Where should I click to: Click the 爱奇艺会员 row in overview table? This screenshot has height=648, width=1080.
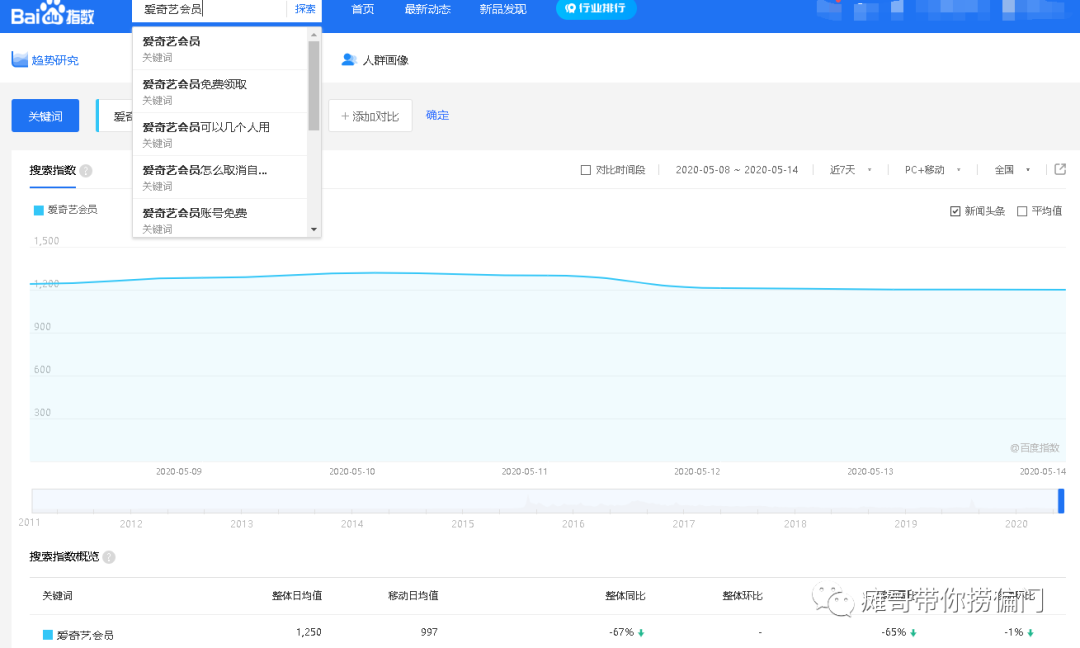tap(548, 632)
